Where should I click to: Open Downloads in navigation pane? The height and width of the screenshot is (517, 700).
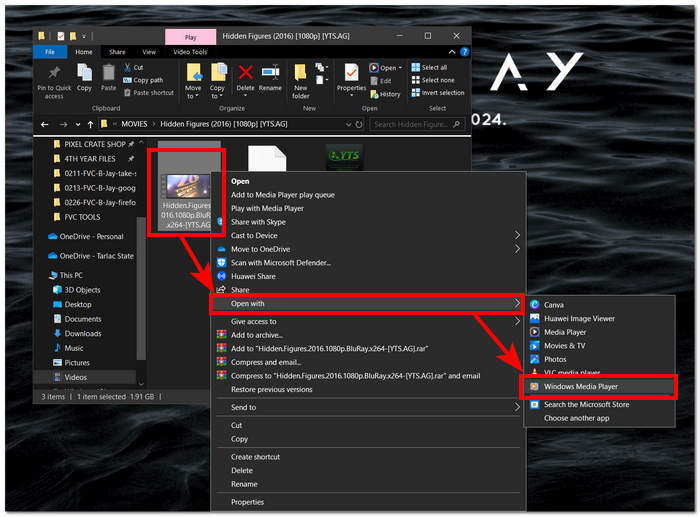pos(83,334)
